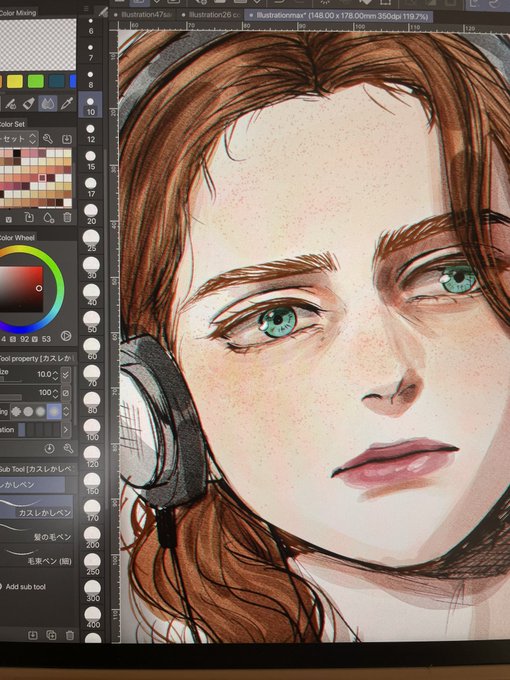
Task: Switch color wheel mode with arrow-circle icon
Action: (66, 335)
